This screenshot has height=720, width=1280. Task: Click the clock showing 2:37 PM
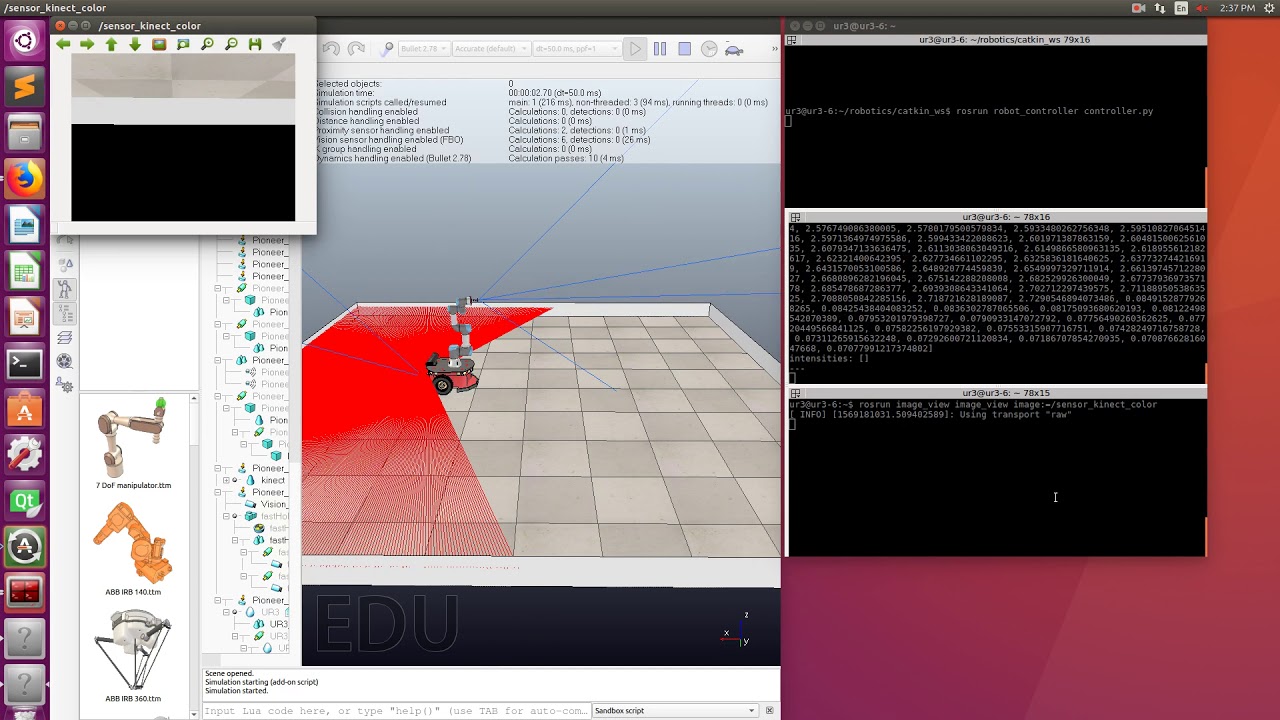coord(1237,8)
